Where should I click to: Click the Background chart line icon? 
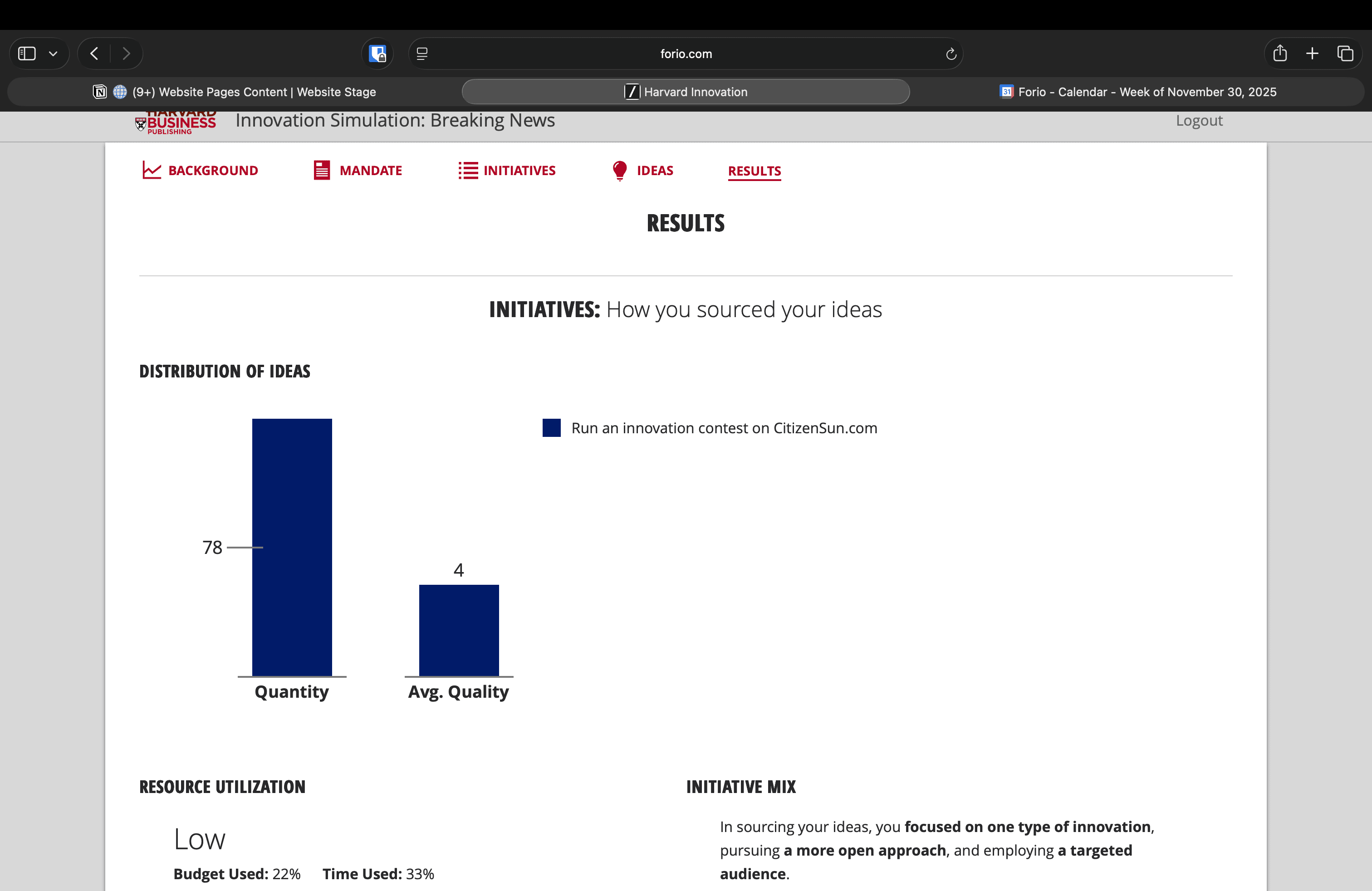coord(151,170)
